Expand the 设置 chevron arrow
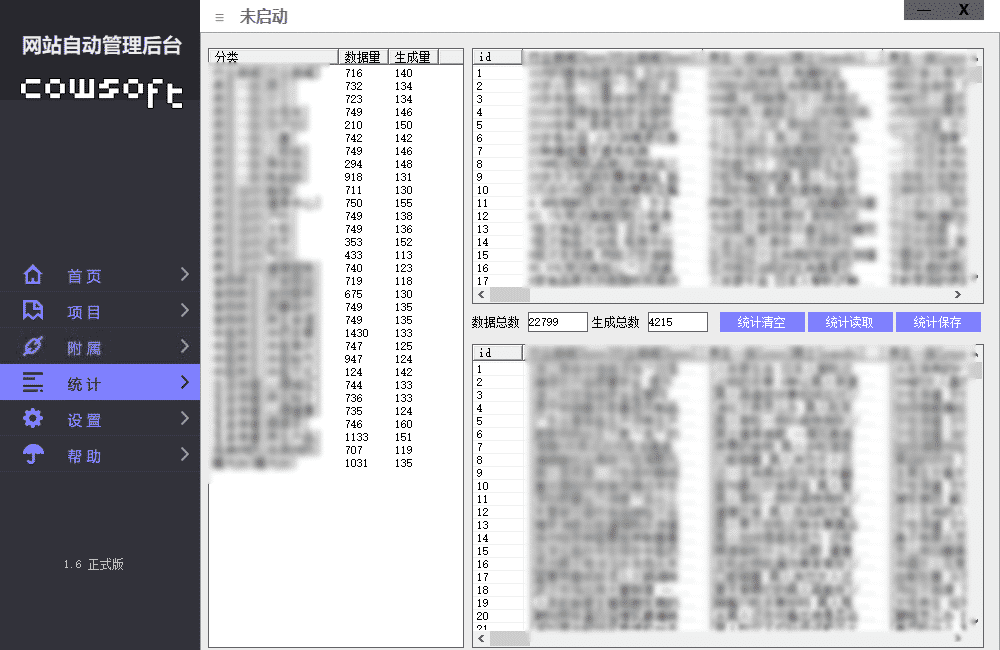 pos(185,419)
